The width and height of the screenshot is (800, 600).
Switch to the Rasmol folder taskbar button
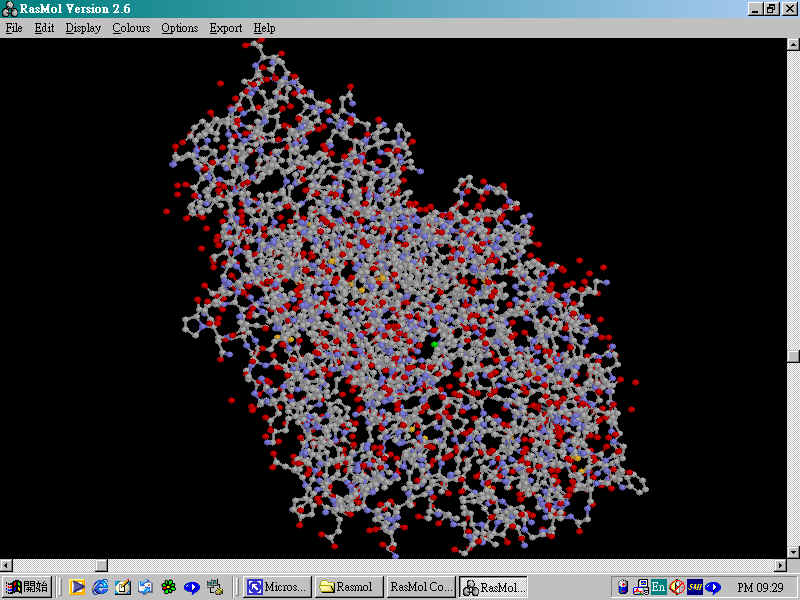[349, 587]
